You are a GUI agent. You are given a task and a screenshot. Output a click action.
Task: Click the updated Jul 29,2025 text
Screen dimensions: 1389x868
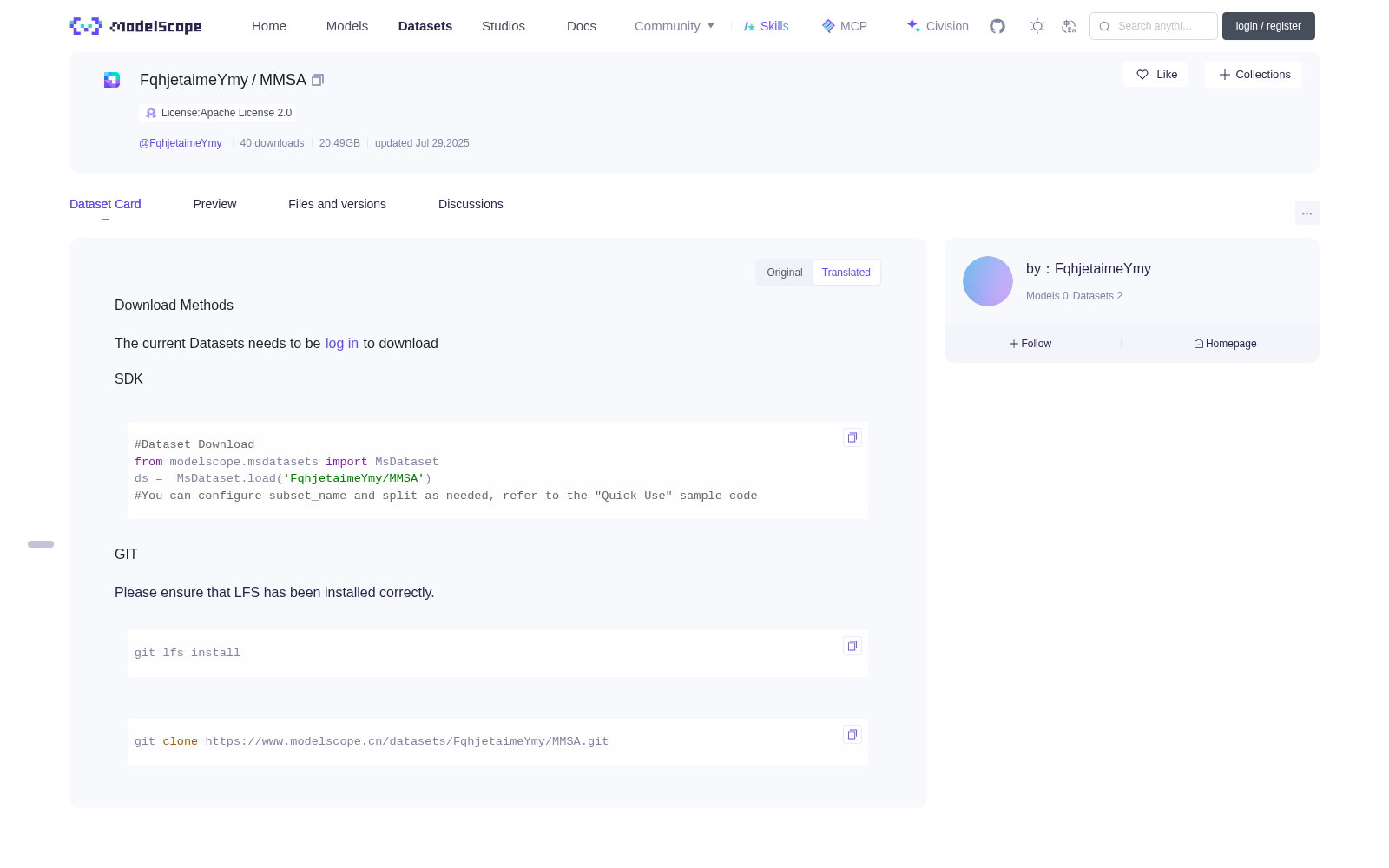(422, 143)
